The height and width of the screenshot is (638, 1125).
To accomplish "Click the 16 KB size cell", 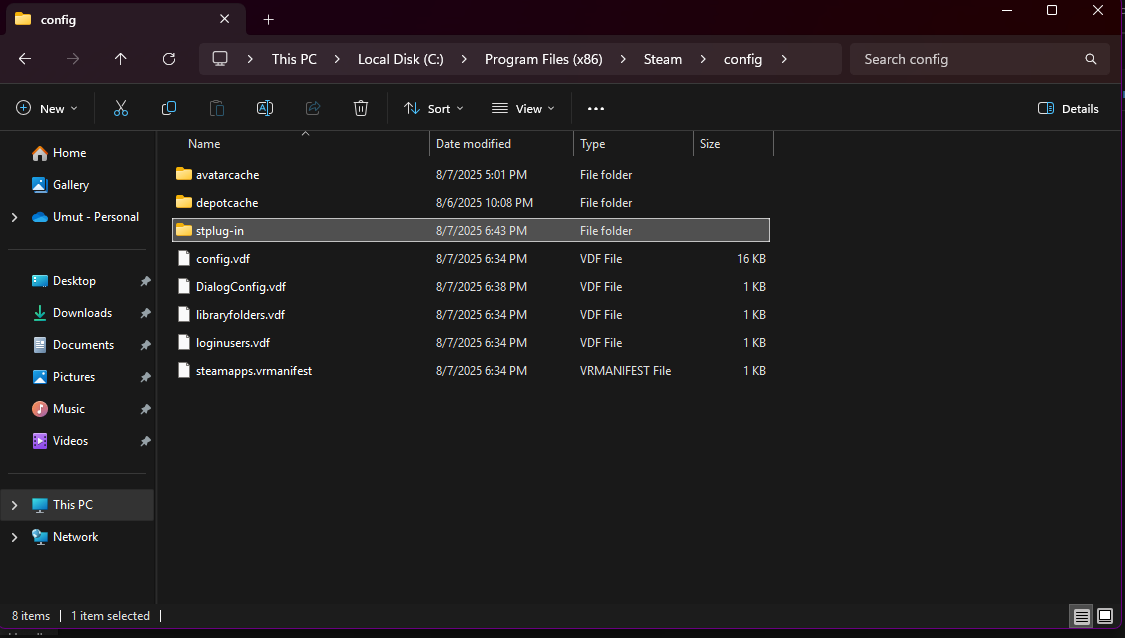I will 751,258.
